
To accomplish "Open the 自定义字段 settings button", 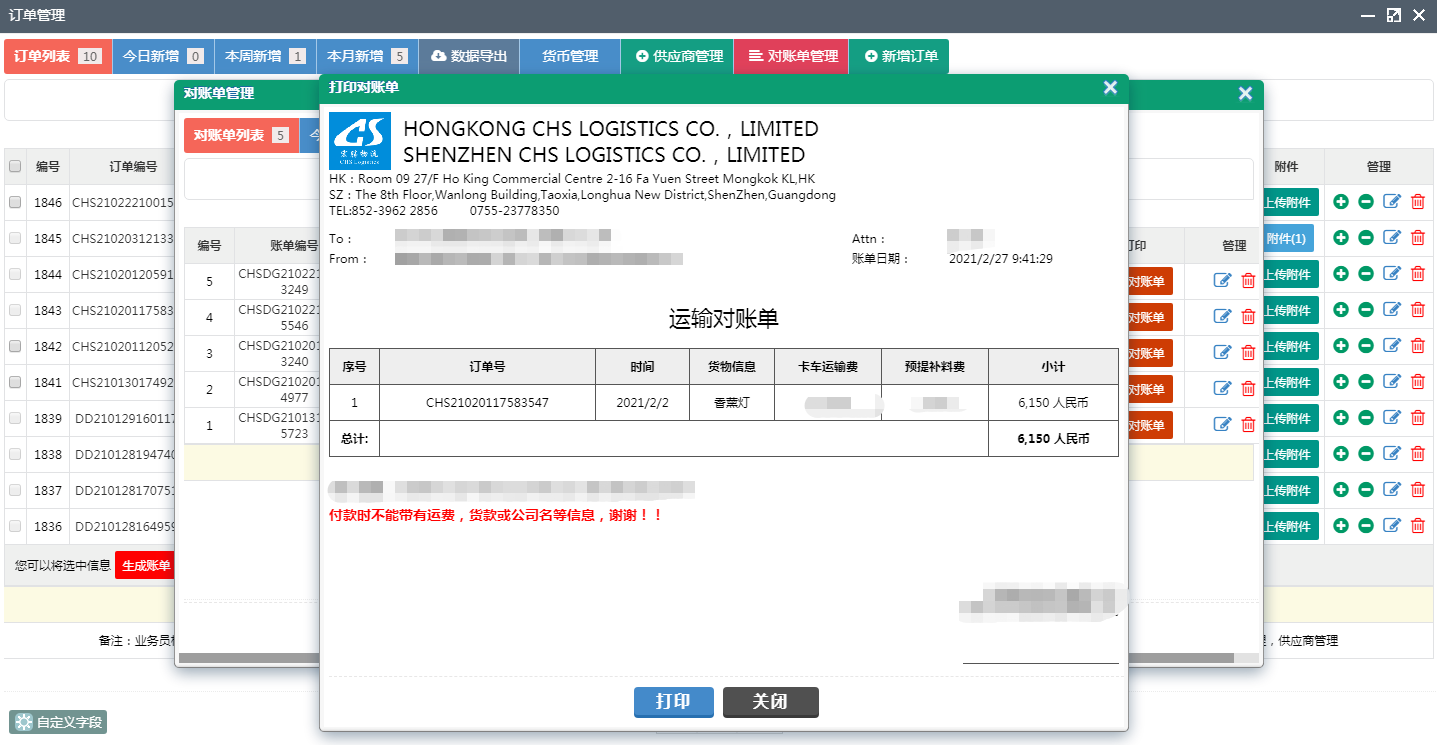I will [58, 722].
